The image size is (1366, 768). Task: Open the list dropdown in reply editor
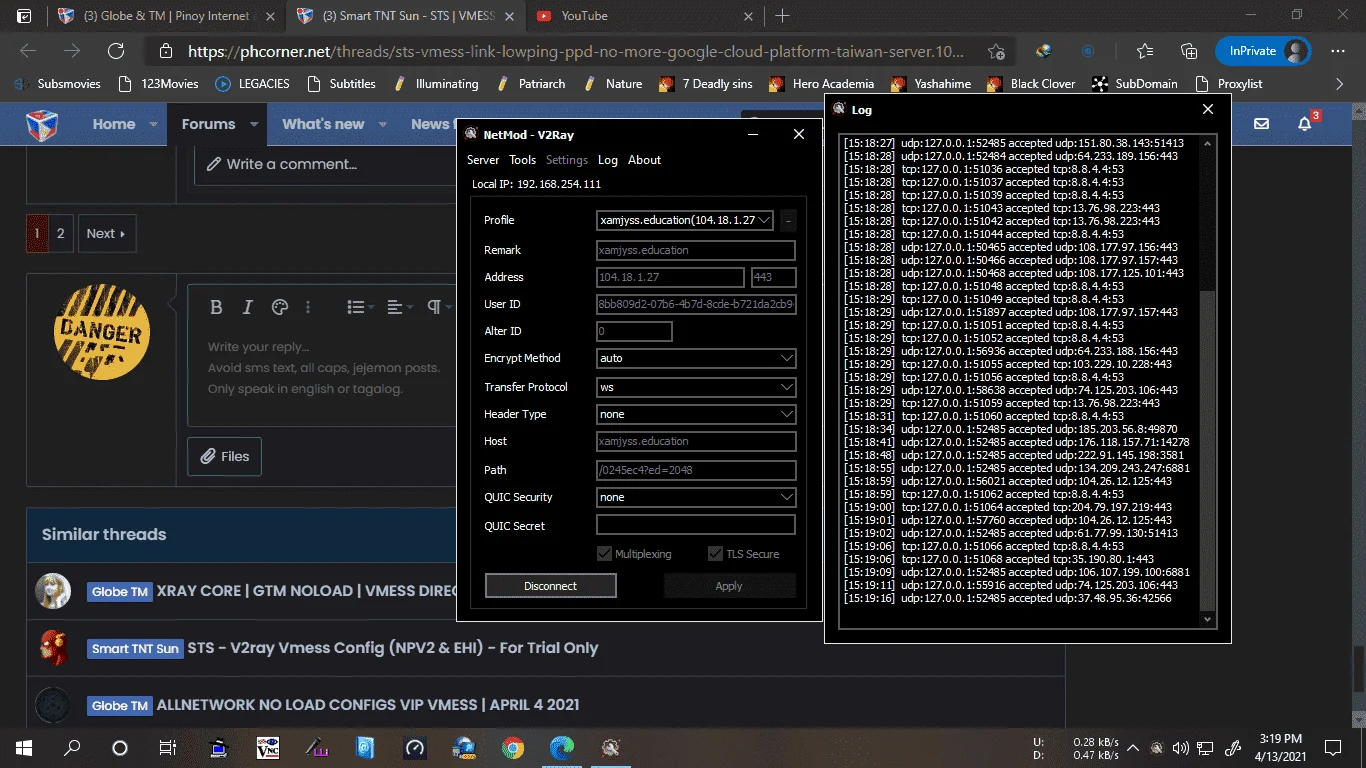coord(359,307)
